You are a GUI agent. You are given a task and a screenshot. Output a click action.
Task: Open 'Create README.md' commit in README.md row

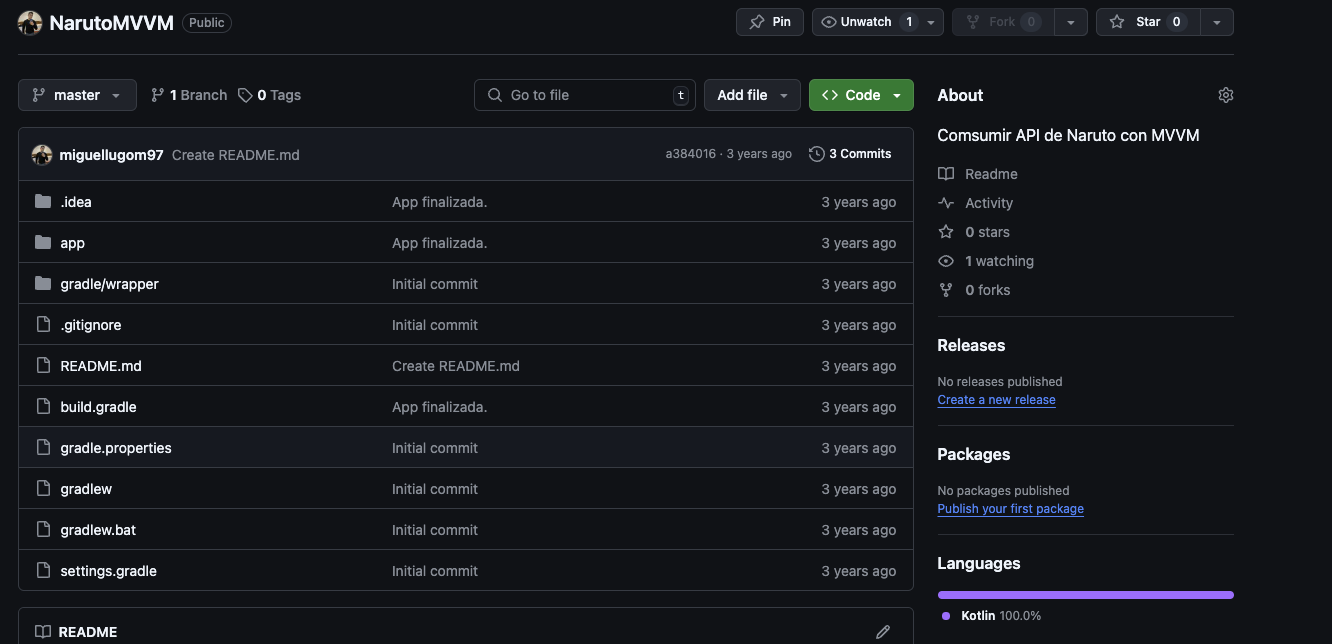456,366
